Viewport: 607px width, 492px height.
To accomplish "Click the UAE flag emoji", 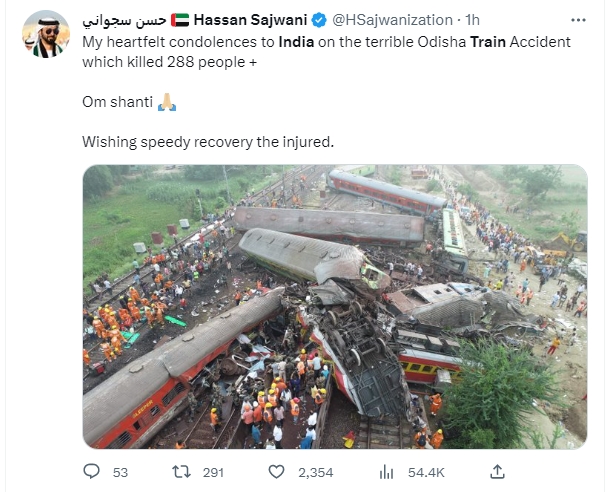I will click(180, 20).
